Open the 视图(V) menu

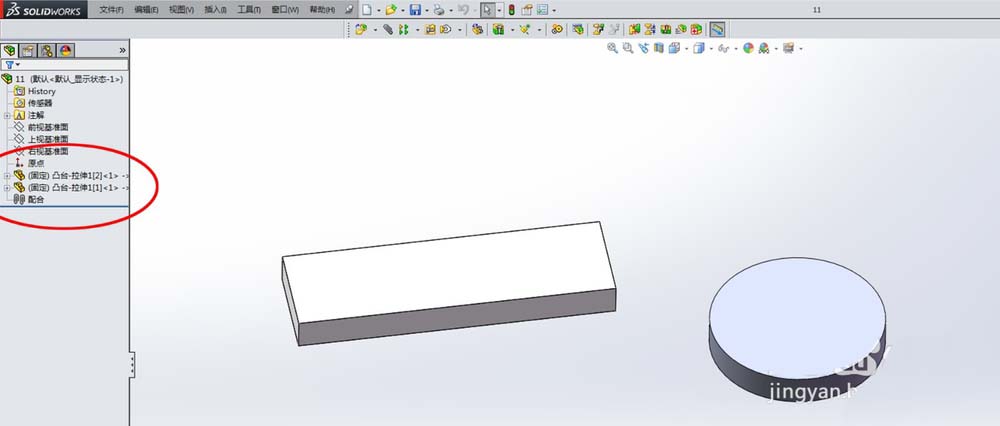click(x=182, y=10)
